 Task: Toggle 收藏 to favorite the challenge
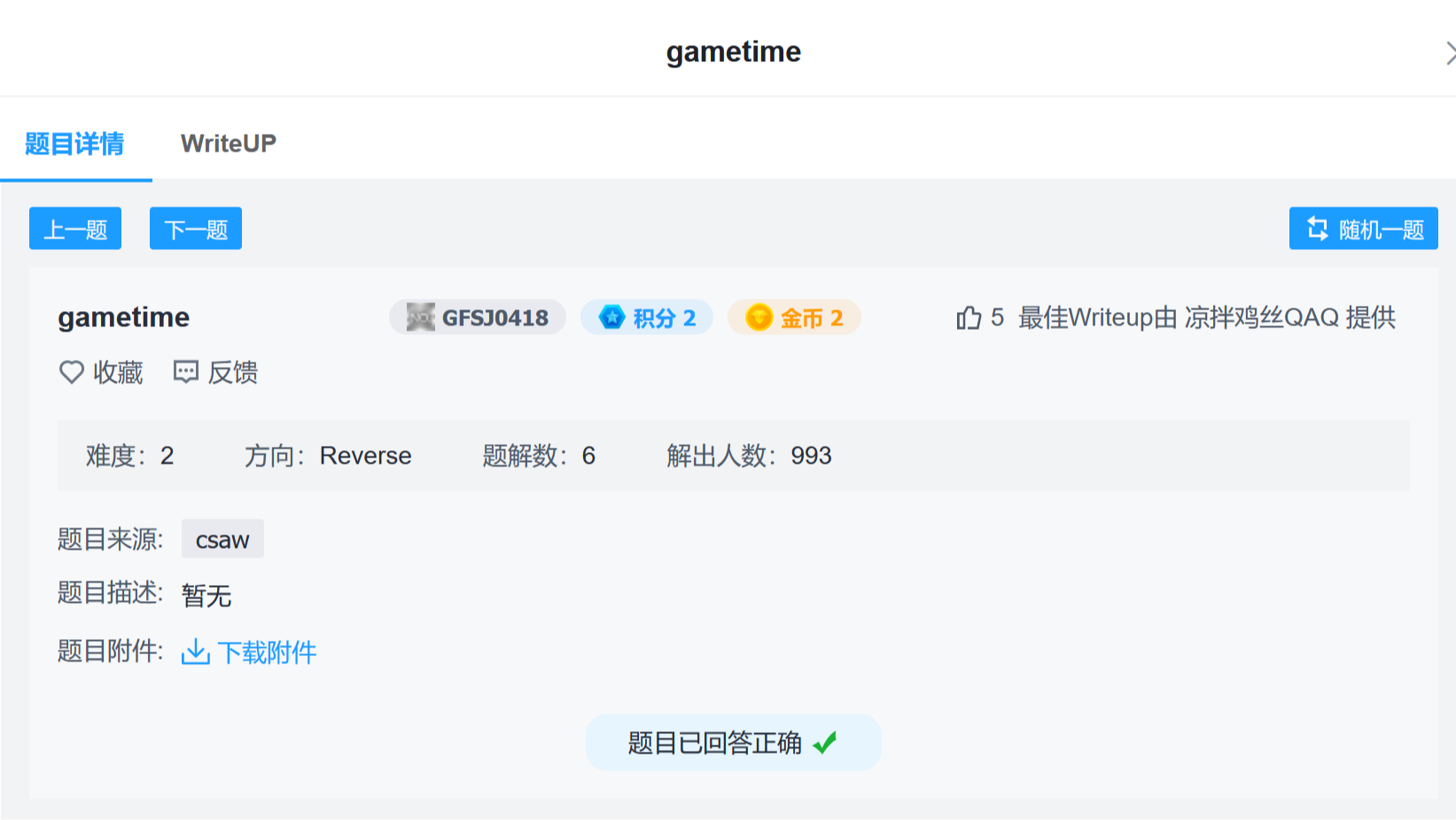(117, 372)
